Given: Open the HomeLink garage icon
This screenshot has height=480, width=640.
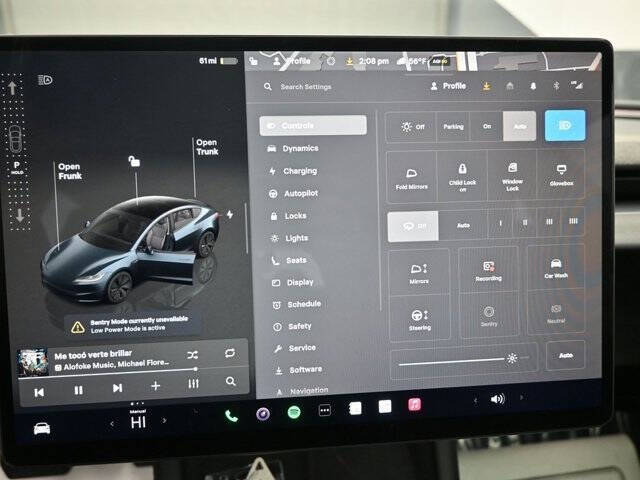Looking at the screenshot, I should click(510, 86).
